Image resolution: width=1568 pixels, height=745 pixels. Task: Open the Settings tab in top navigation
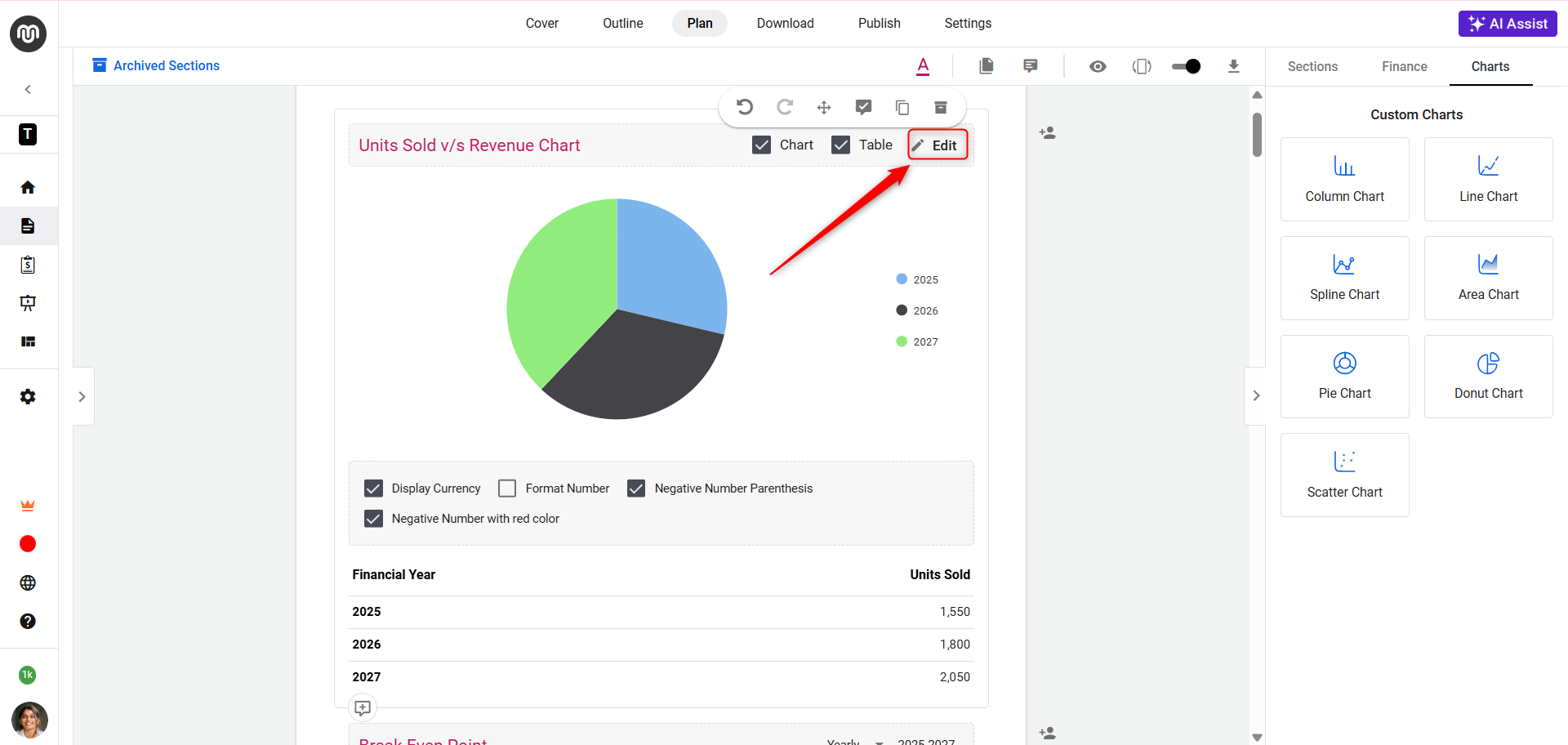[968, 23]
